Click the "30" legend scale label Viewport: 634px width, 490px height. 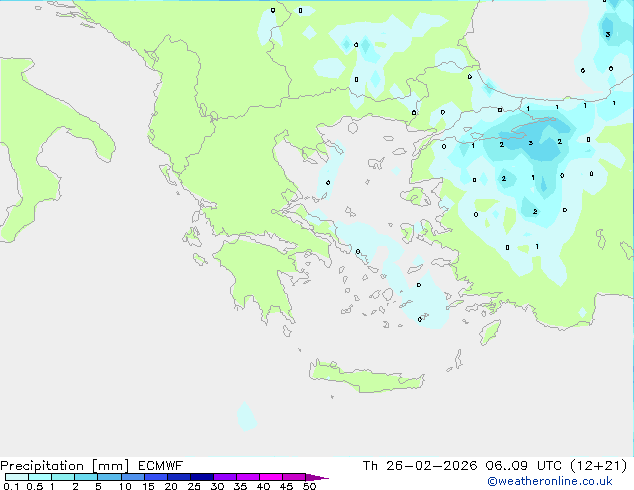(x=217, y=486)
